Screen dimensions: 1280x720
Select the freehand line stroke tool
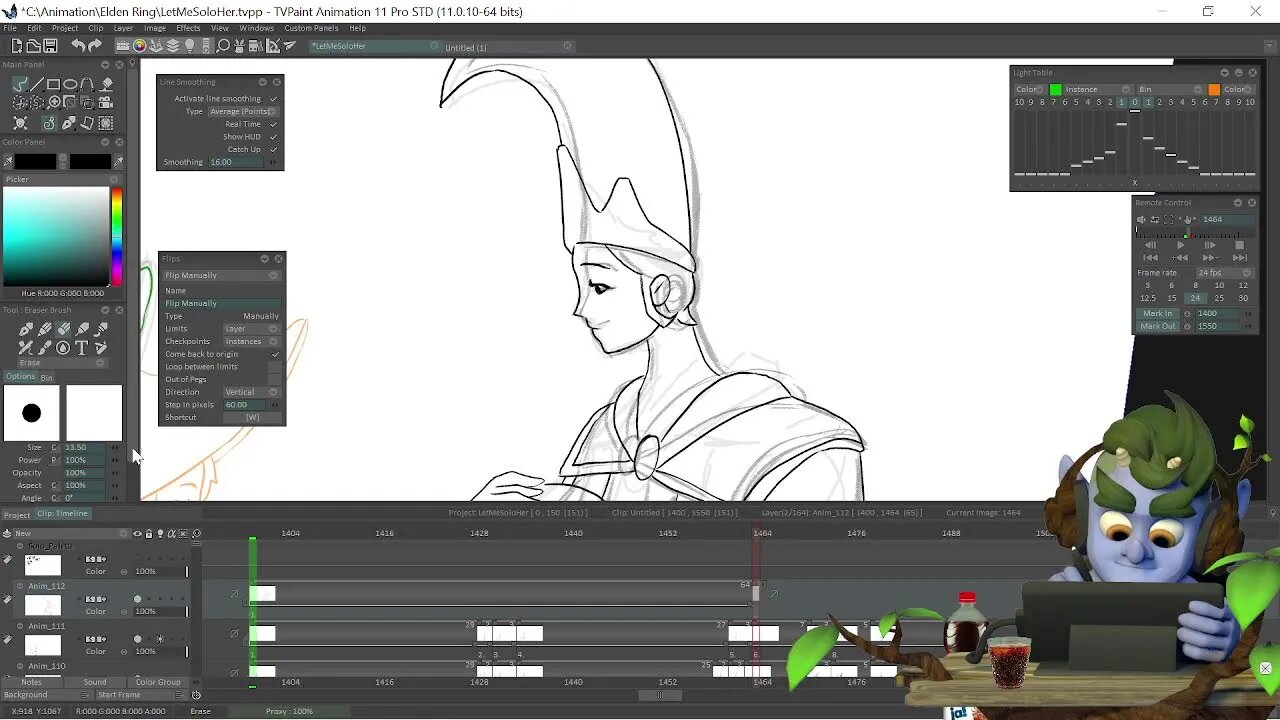tap(19, 84)
